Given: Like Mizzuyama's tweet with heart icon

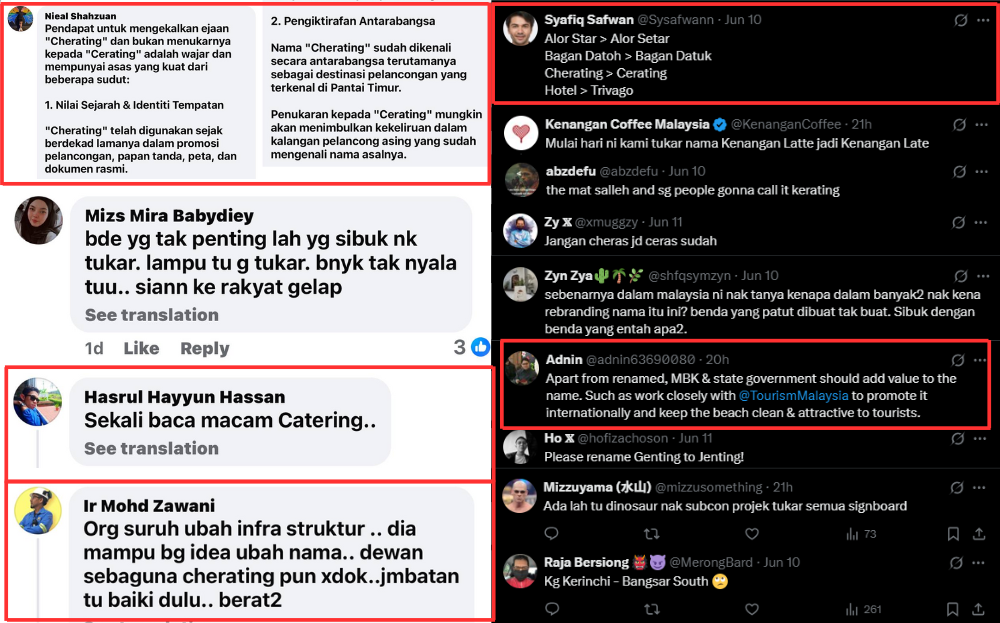Looking at the screenshot, I should coord(752,534).
